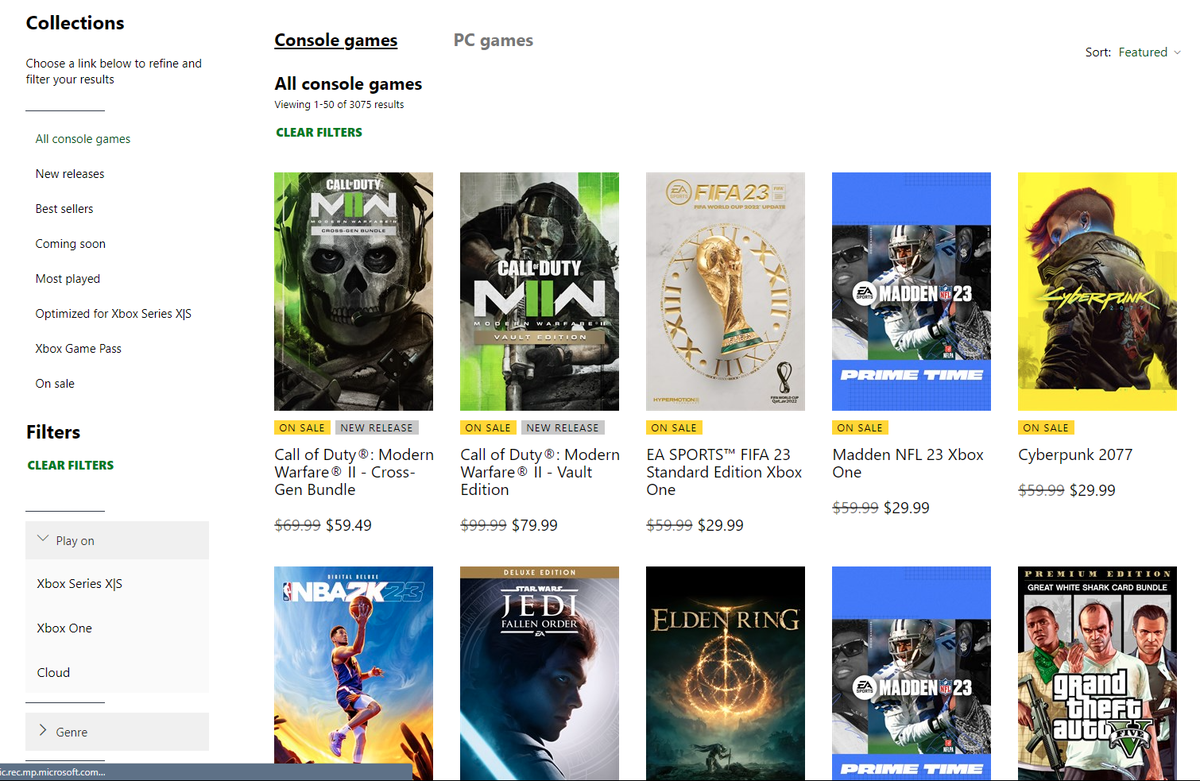Click the Call of Duty Vault Edition title
Screen dimensions: 1200x781
[540, 472]
